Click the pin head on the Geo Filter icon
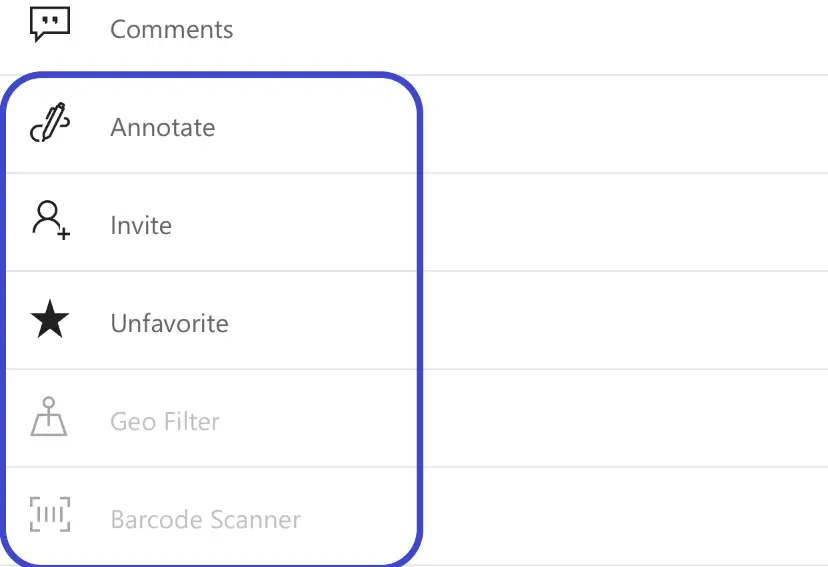 [x=49, y=403]
